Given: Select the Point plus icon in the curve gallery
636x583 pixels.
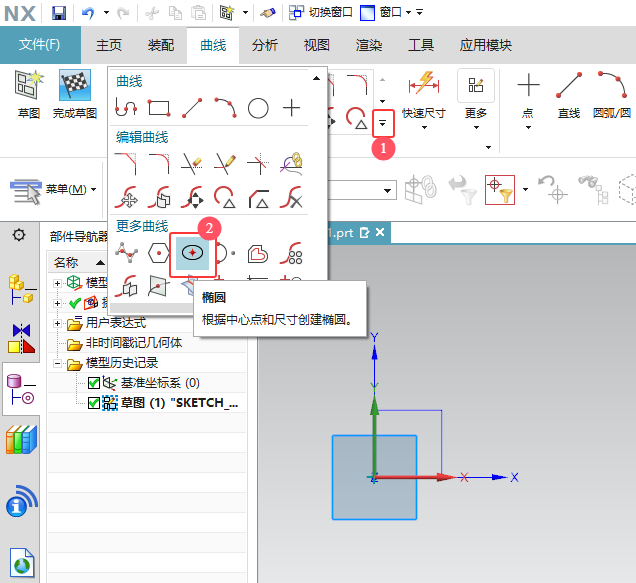Looking at the screenshot, I should pyautogui.click(x=291, y=108).
